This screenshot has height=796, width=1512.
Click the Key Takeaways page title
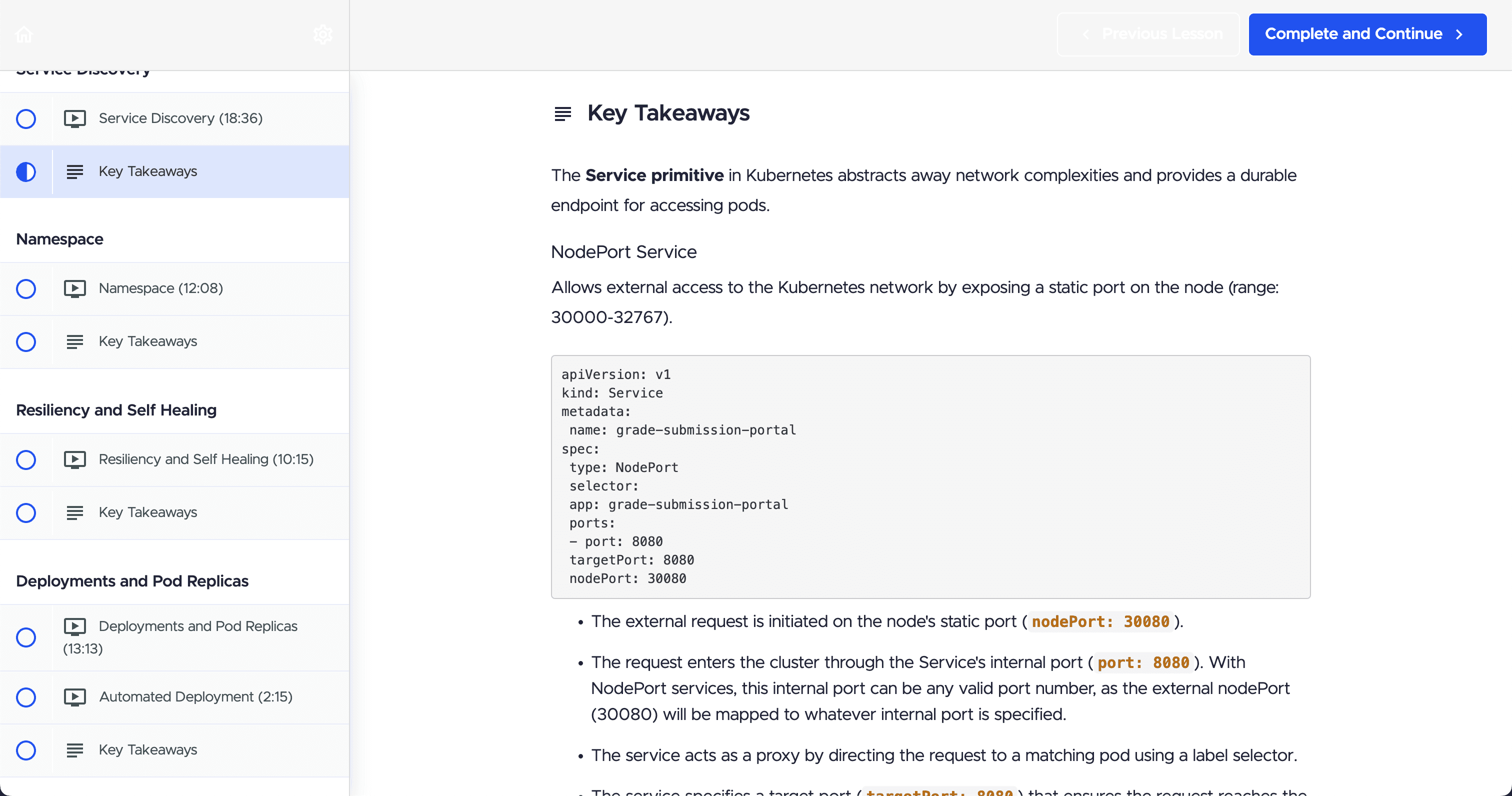[x=668, y=113]
